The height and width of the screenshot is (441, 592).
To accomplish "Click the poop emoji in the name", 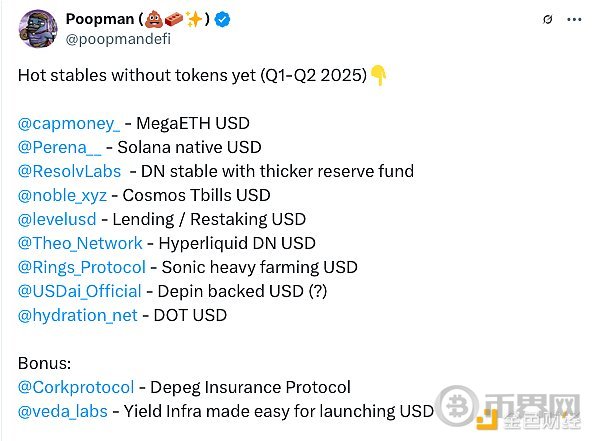I will (x=154, y=19).
